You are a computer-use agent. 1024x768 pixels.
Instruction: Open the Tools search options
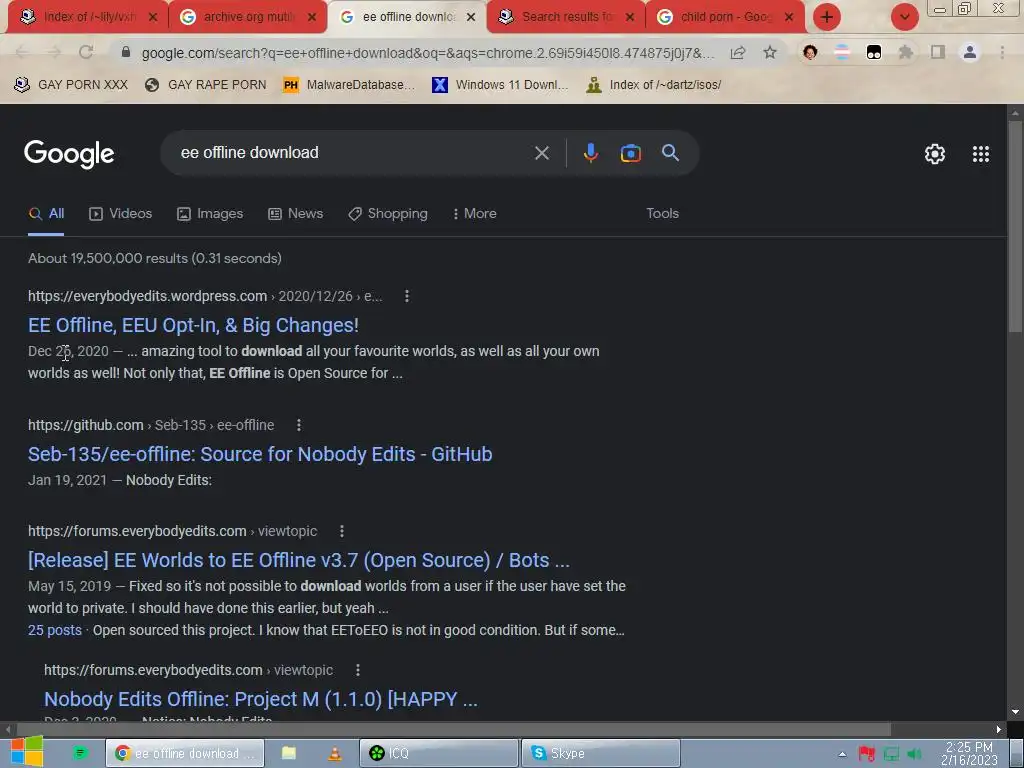(662, 214)
